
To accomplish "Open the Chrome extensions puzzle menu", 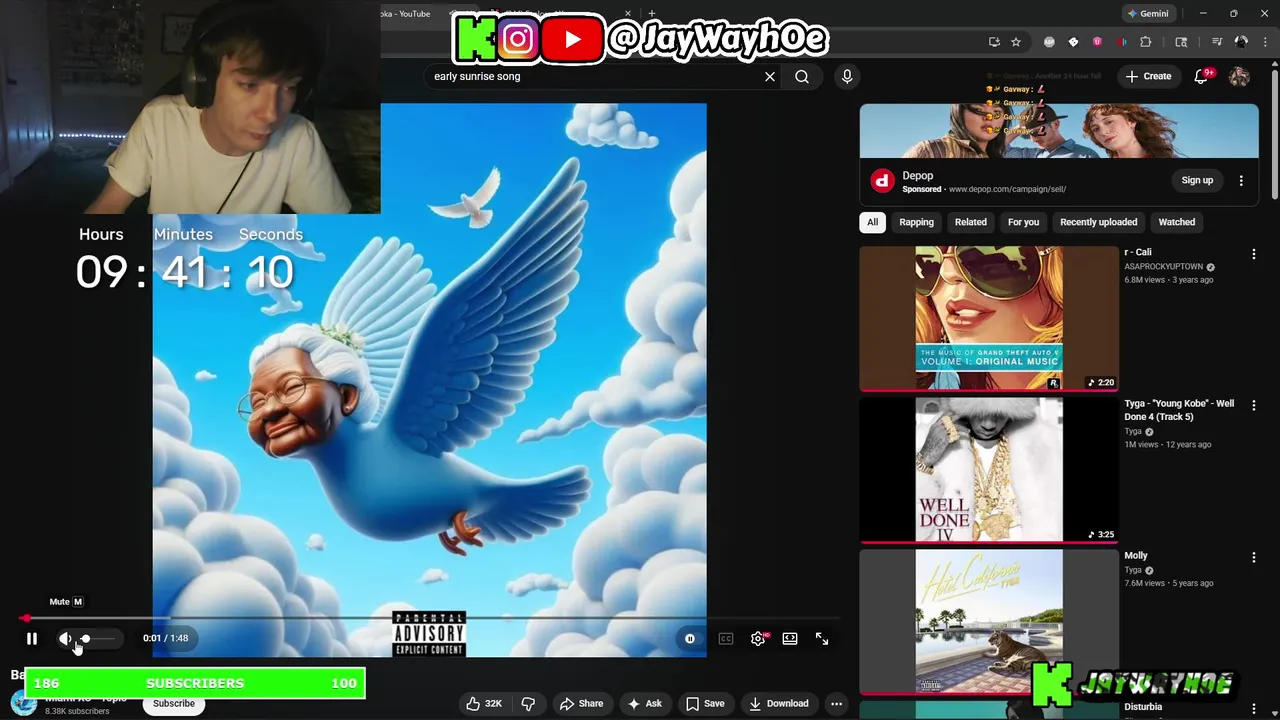I will coord(1146,42).
